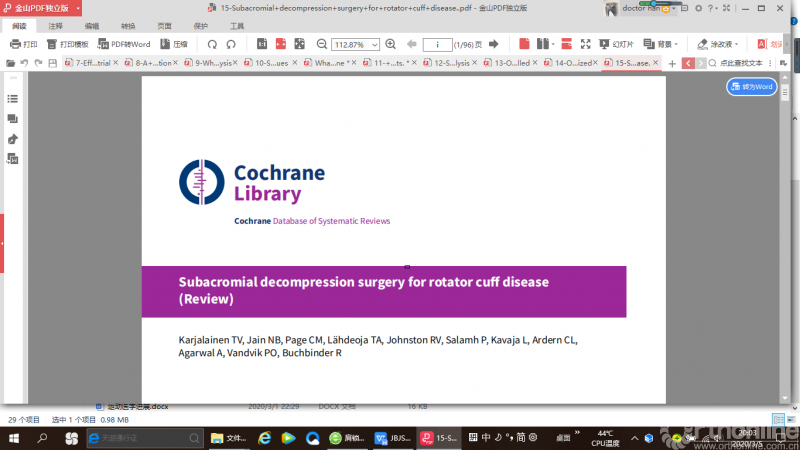Expand the zoom percentage dropdown
The height and width of the screenshot is (450, 800).
(x=374, y=45)
